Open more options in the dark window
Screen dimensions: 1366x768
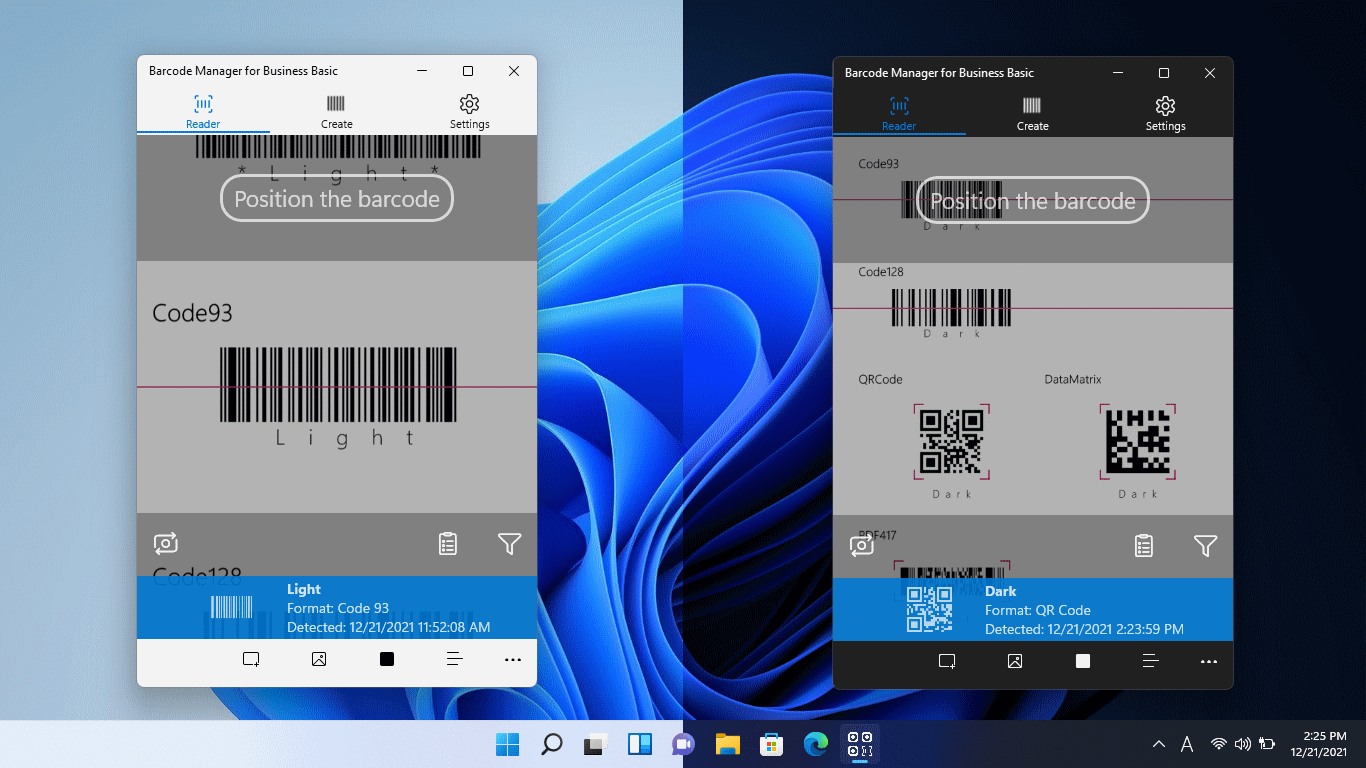[x=1209, y=662]
